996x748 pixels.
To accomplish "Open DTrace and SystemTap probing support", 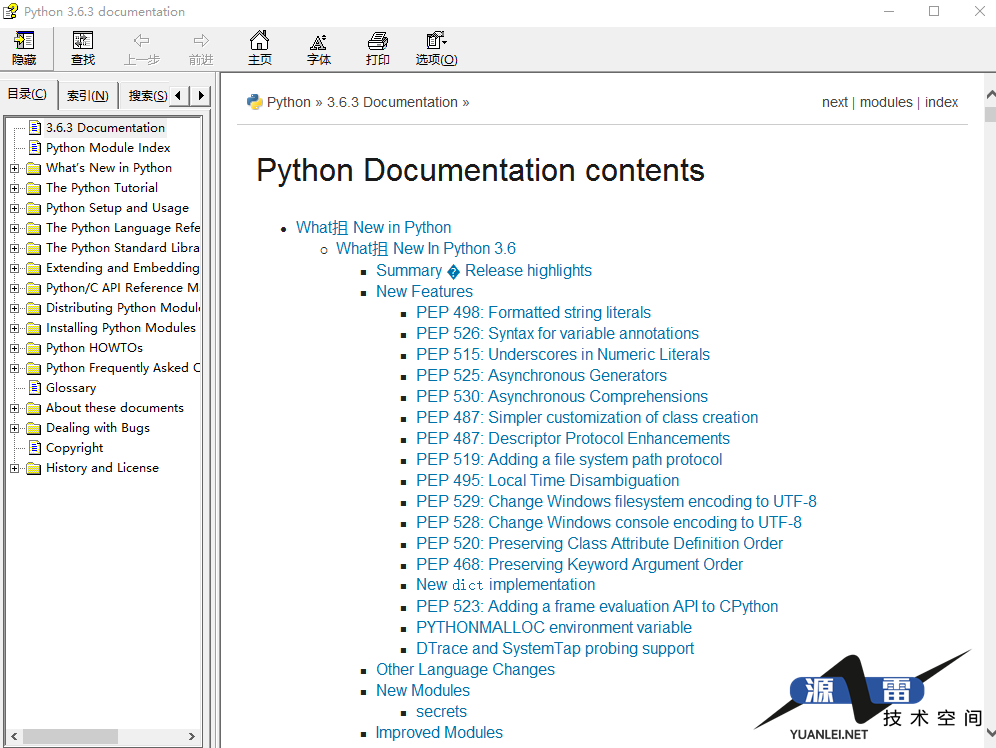I will [x=555, y=648].
